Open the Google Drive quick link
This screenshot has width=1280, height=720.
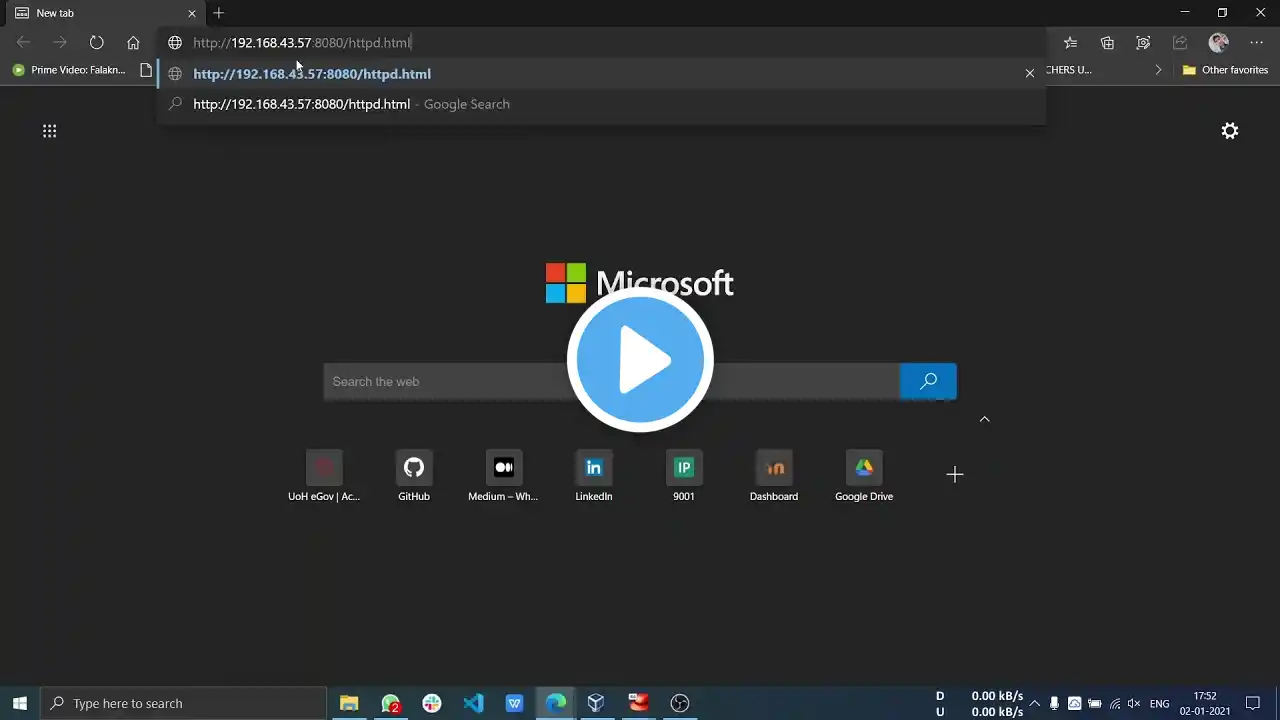click(864, 475)
